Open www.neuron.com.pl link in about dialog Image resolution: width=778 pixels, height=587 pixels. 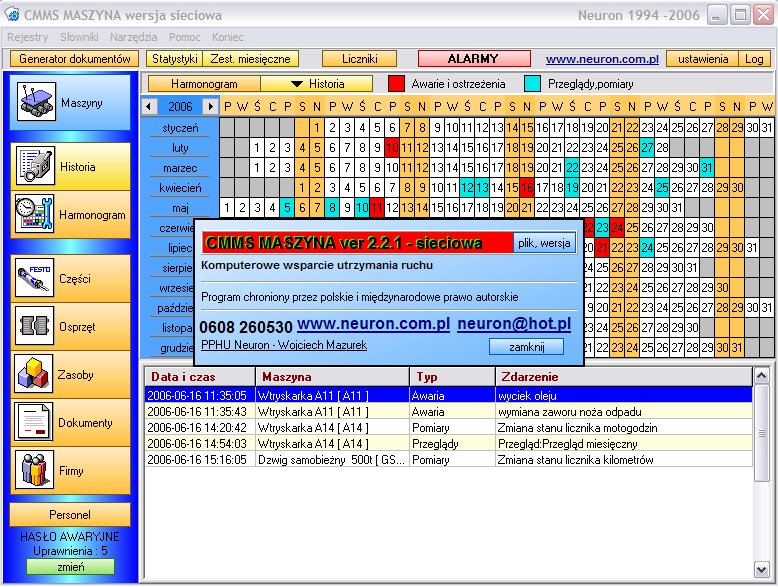tap(373, 324)
